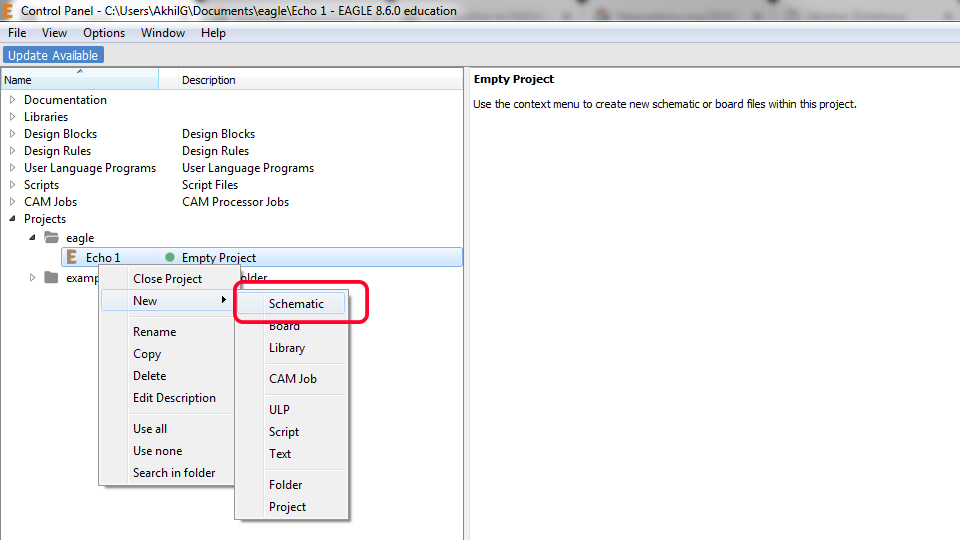960x540 pixels.
Task: Click the CAM Processor Jobs description text
Action: coord(235,201)
